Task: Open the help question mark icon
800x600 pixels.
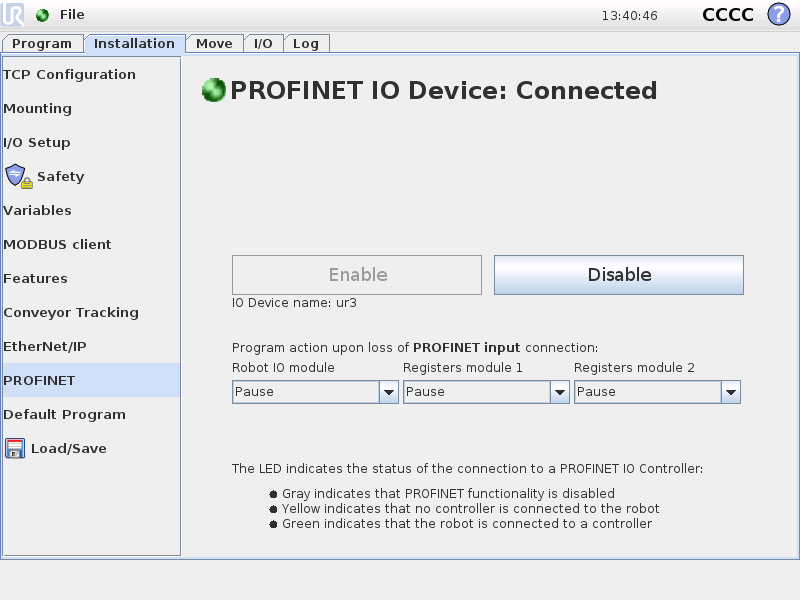Action: click(x=779, y=14)
